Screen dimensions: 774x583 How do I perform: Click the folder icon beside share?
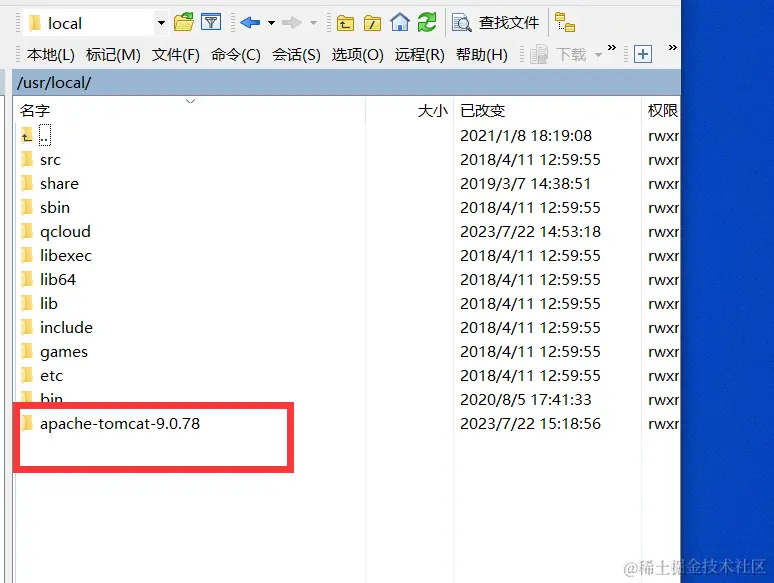(27, 183)
